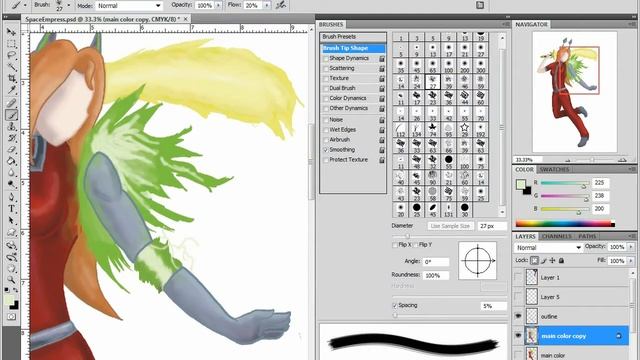Switch to the Paths tab
640x360 pixels.
(587, 236)
